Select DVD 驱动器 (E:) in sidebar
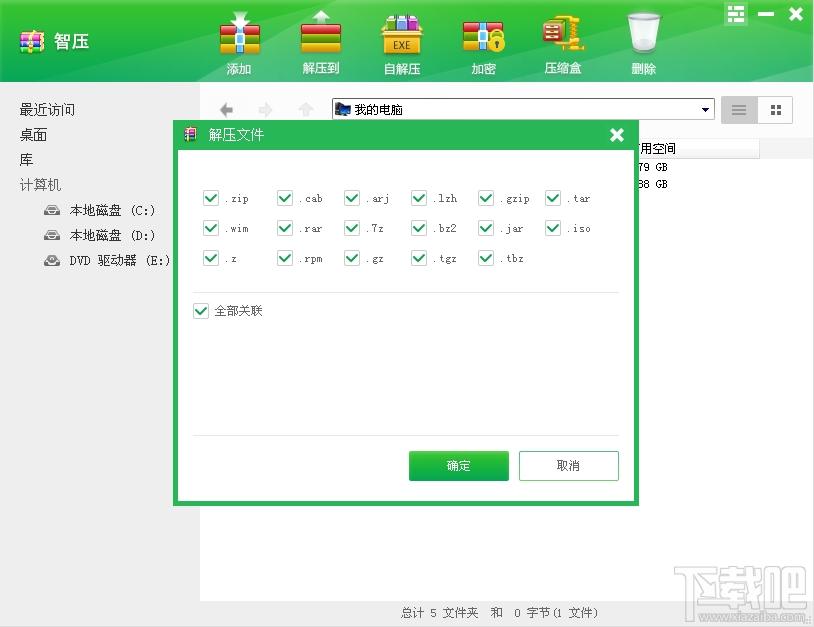 click(106, 260)
